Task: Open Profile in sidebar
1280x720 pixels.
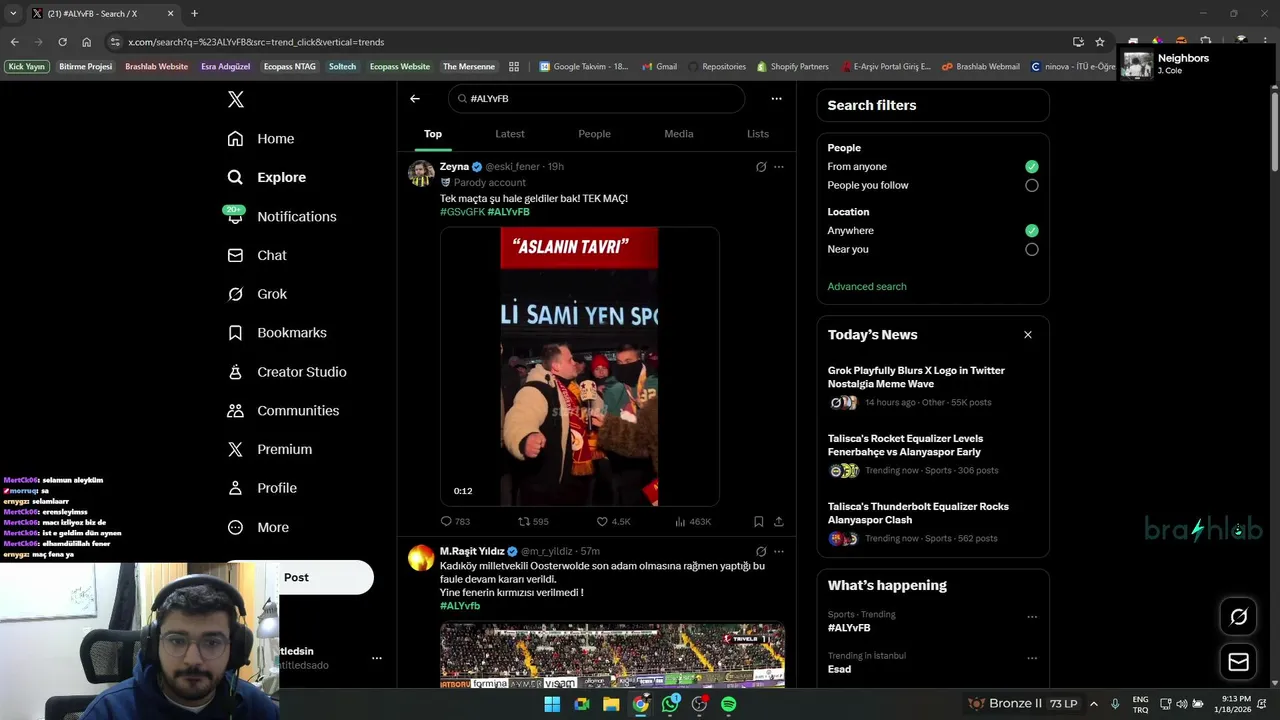Action: pos(262,488)
